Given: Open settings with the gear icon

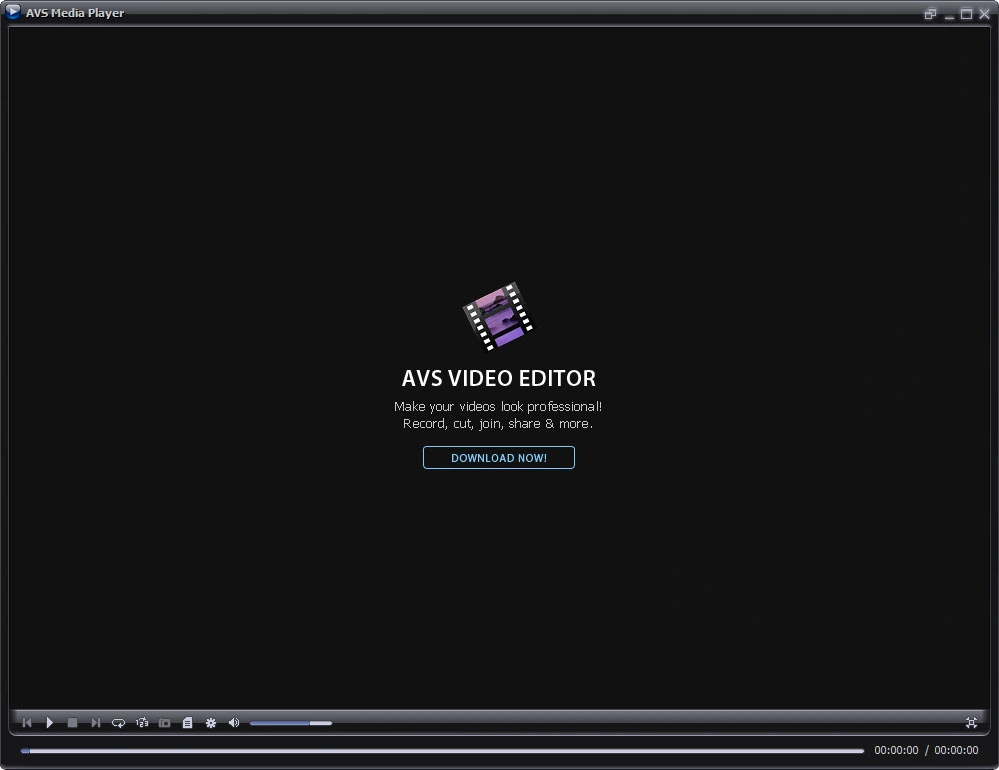Looking at the screenshot, I should click(x=211, y=723).
